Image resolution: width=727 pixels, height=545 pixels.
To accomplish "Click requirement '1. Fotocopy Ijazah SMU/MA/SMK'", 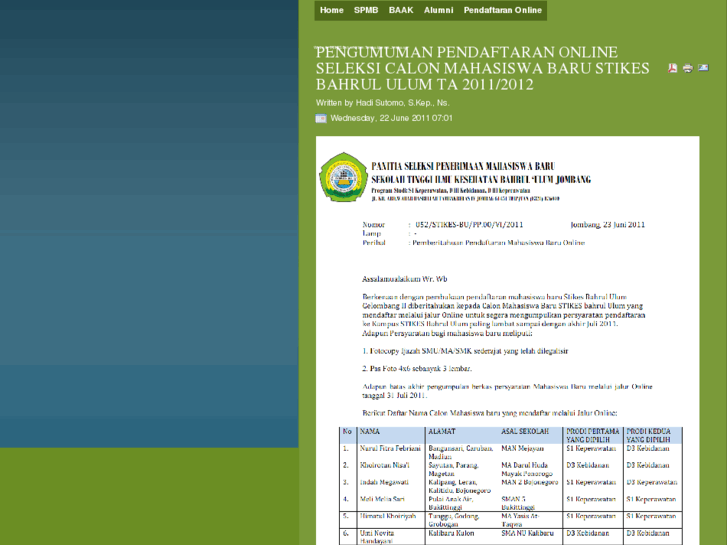I will click(465, 351).
